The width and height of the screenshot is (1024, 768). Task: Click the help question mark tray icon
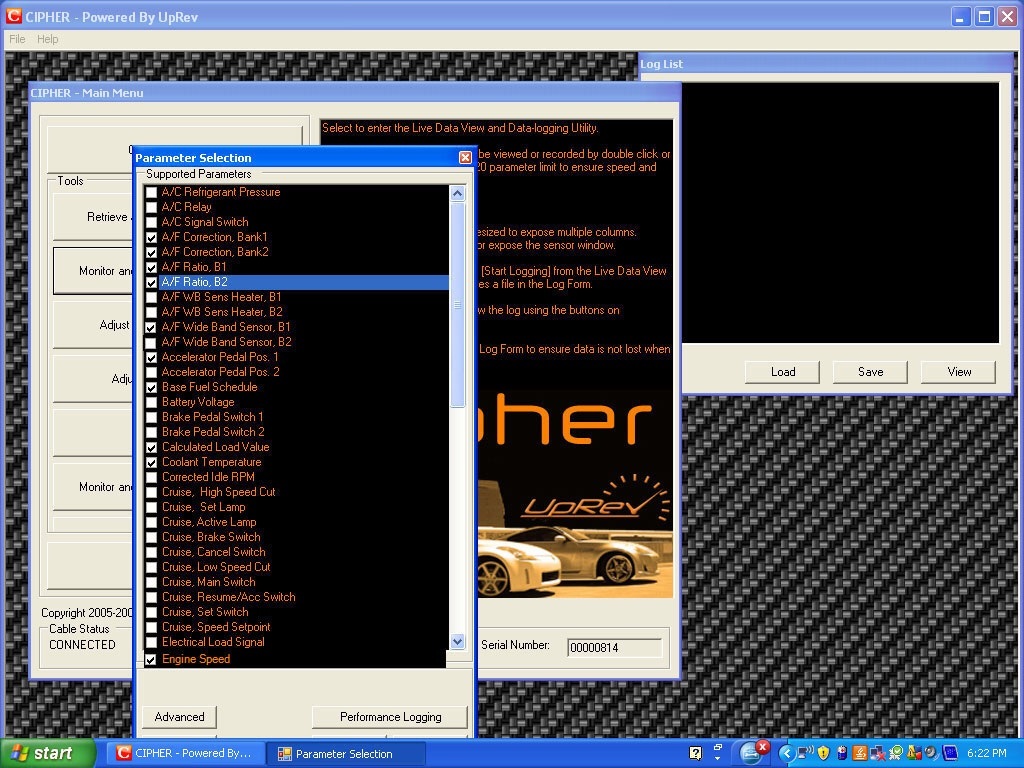click(696, 753)
